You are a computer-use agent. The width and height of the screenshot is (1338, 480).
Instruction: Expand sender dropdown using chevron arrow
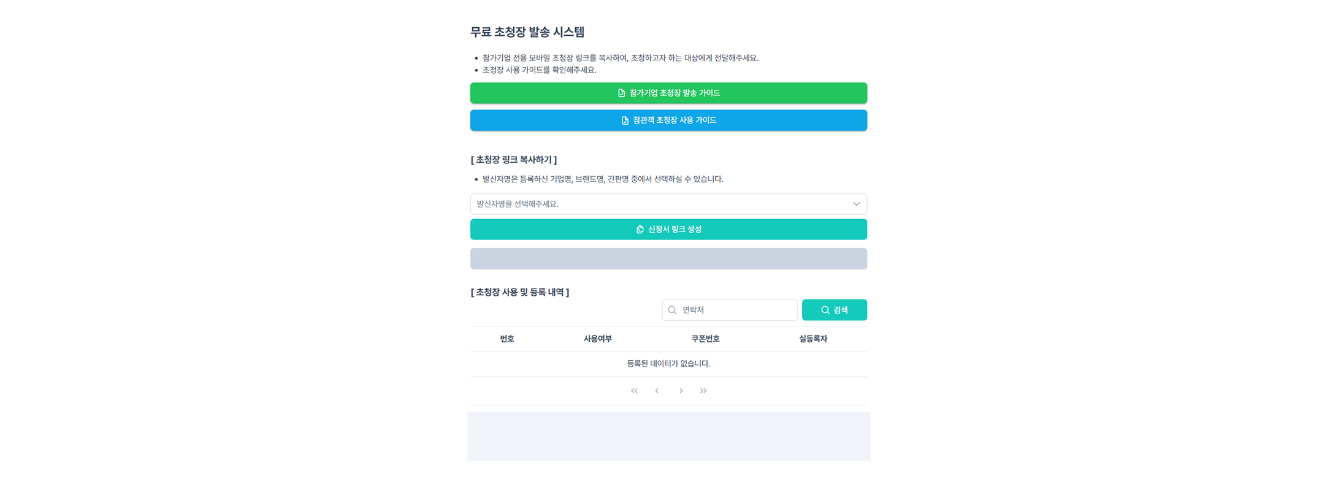pos(856,204)
